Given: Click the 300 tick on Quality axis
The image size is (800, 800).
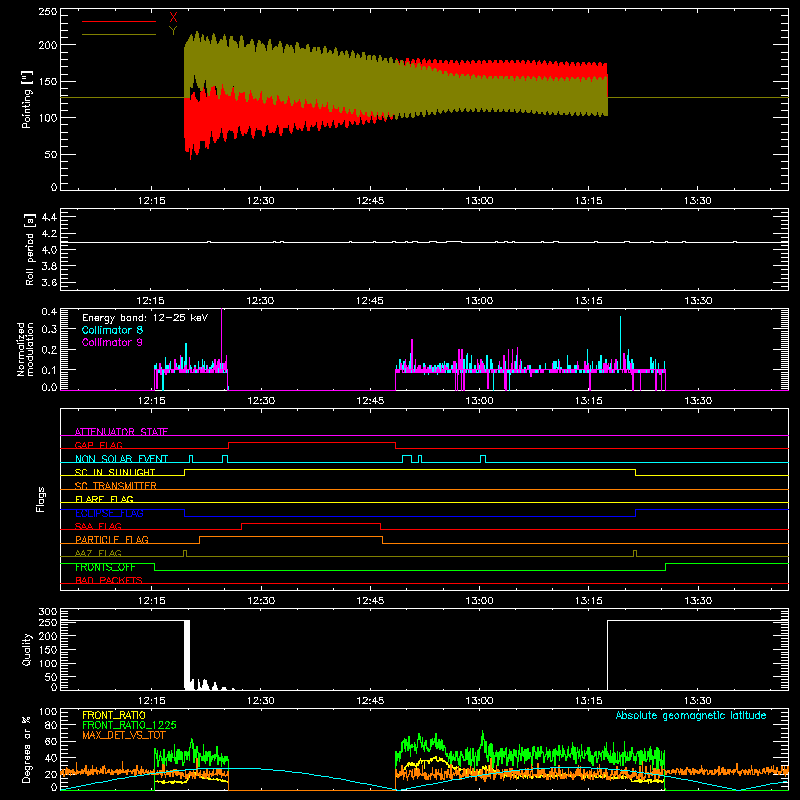Looking at the screenshot, I should 48,612.
